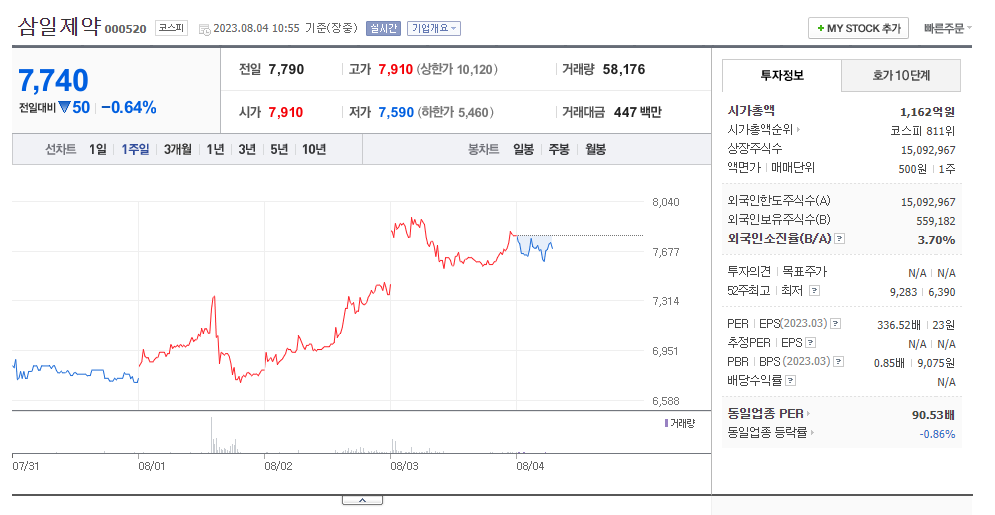Click the 코스피 market badge
Viewport: 995px width, 515px height.
point(171,28)
